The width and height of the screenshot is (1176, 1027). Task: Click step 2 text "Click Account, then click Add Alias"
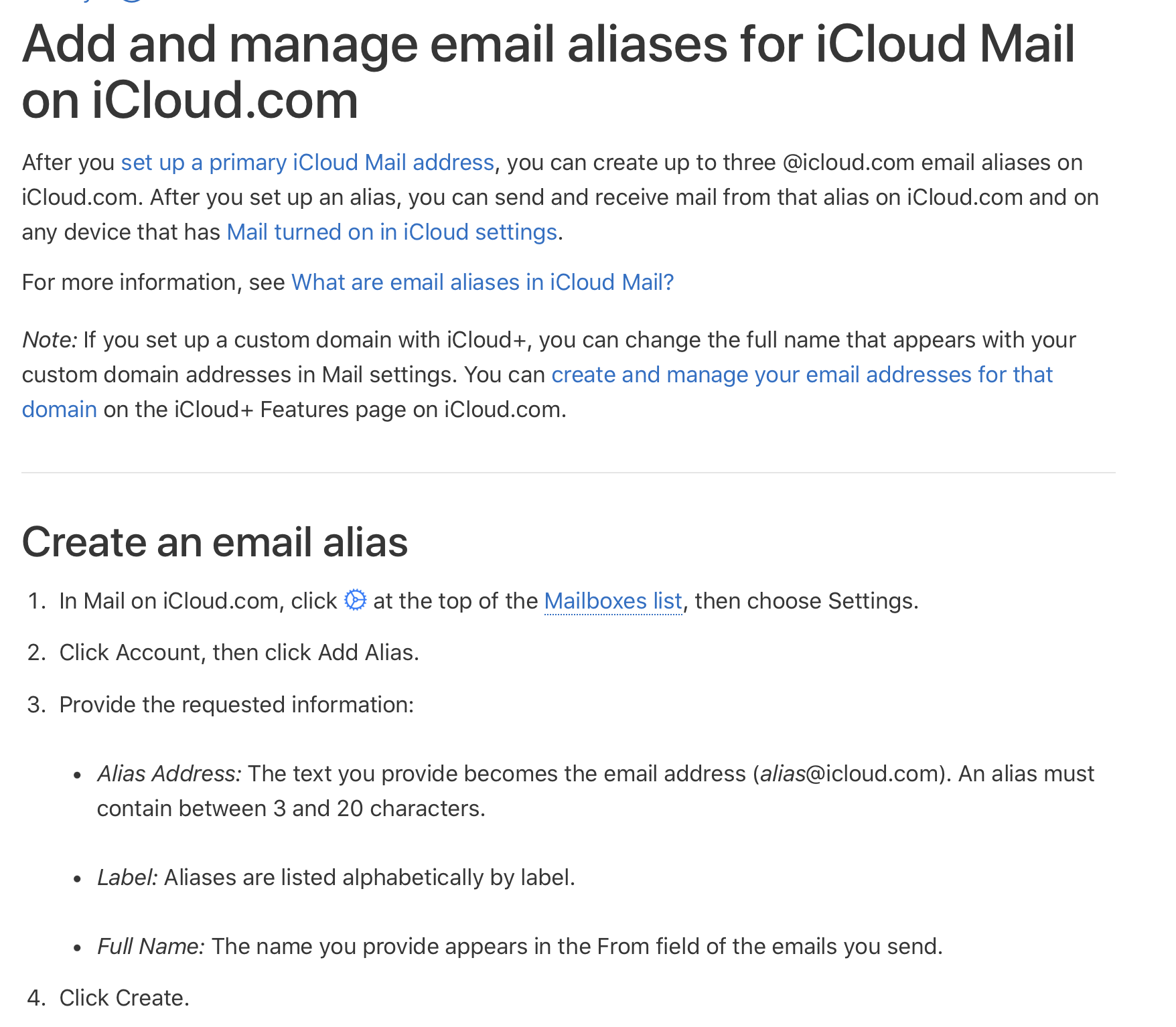coord(239,653)
